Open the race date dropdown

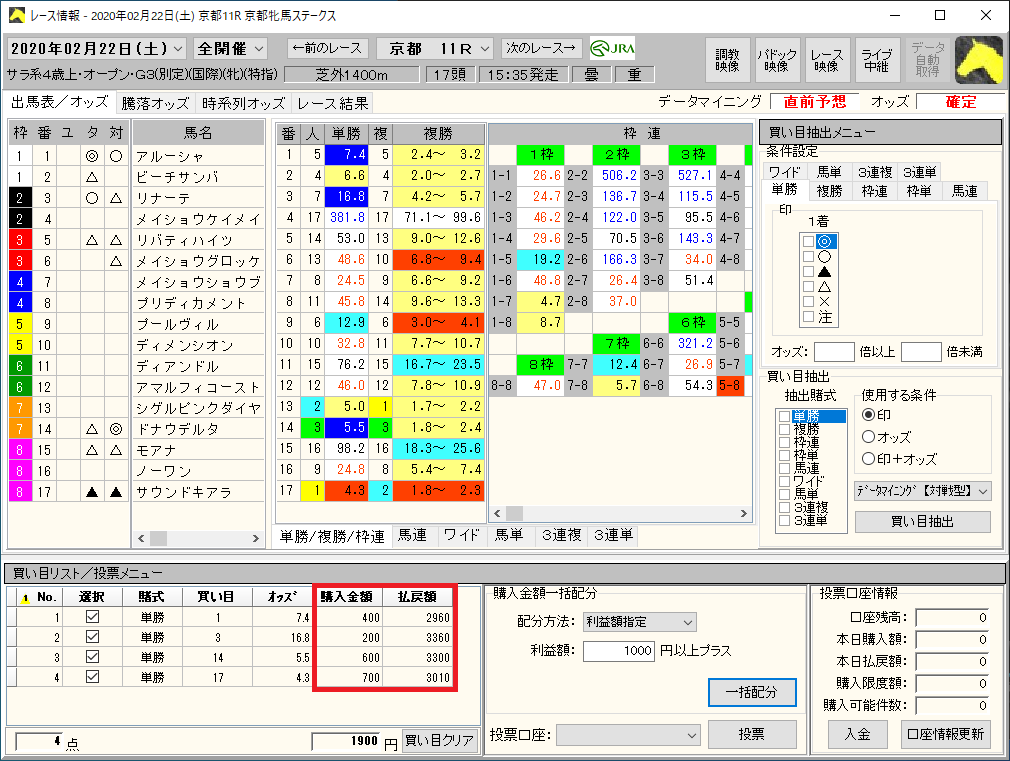click(178, 49)
